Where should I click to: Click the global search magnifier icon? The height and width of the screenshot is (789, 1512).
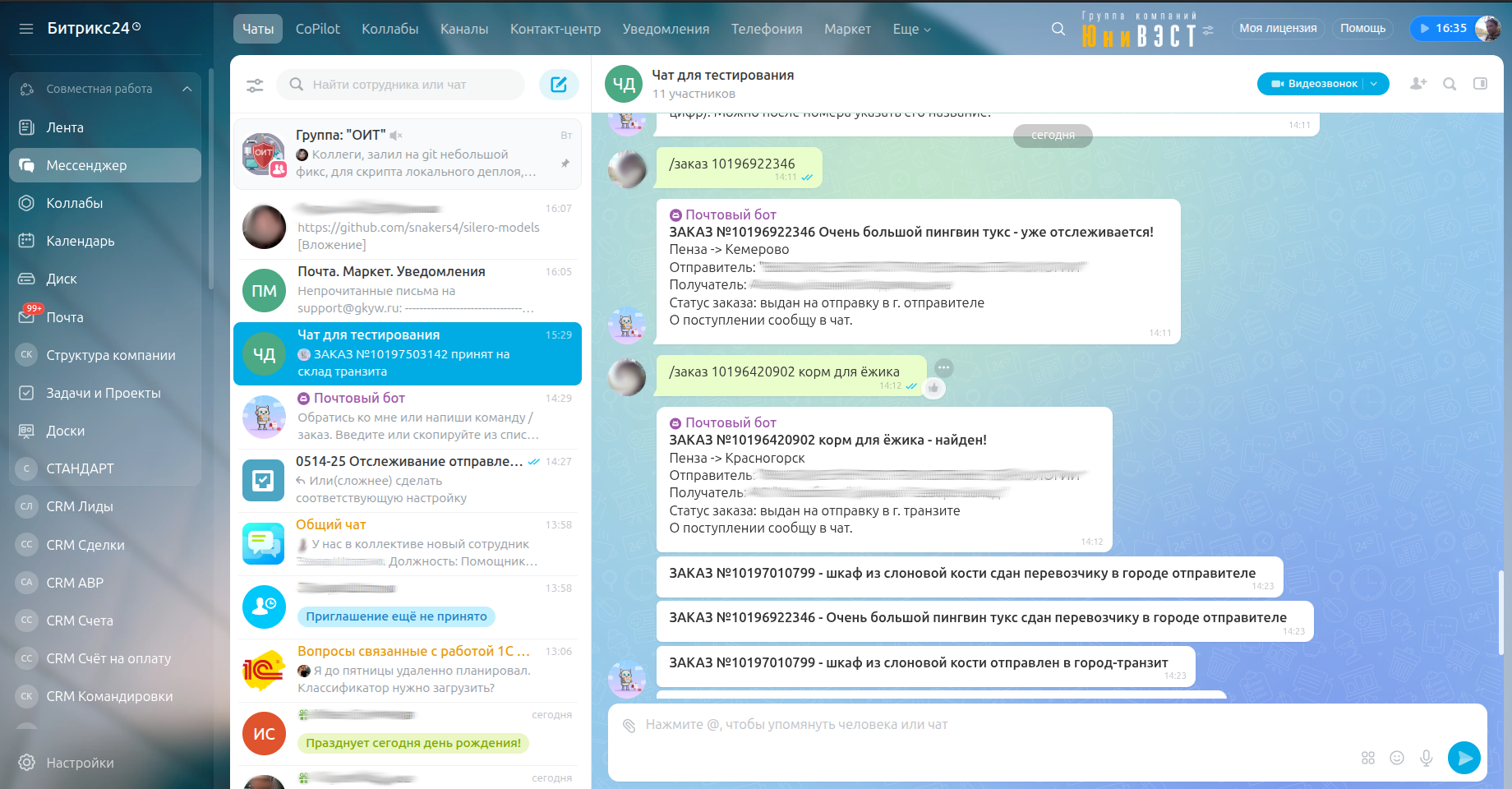(1058, 29)
